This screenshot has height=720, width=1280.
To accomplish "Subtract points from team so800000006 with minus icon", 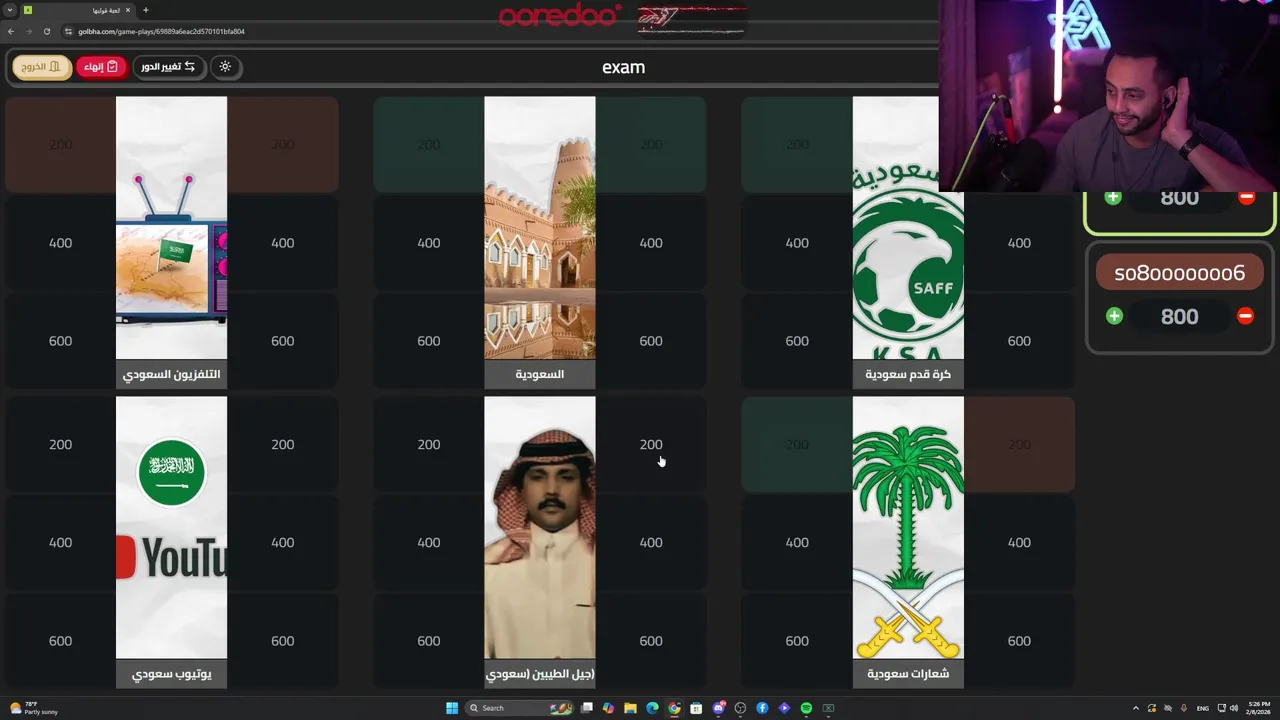I will pyautogui.click(x=1245, y=316).
